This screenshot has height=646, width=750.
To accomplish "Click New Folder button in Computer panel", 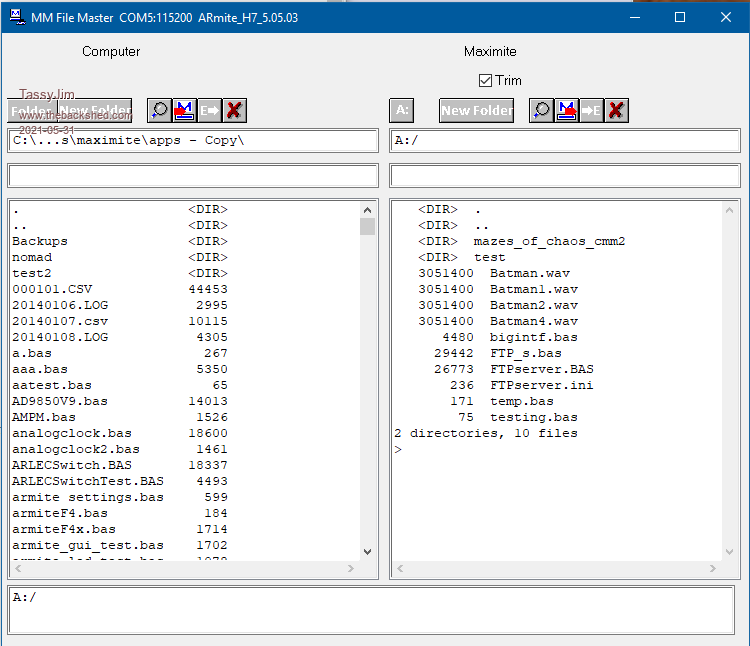I will tap(95, 110).
